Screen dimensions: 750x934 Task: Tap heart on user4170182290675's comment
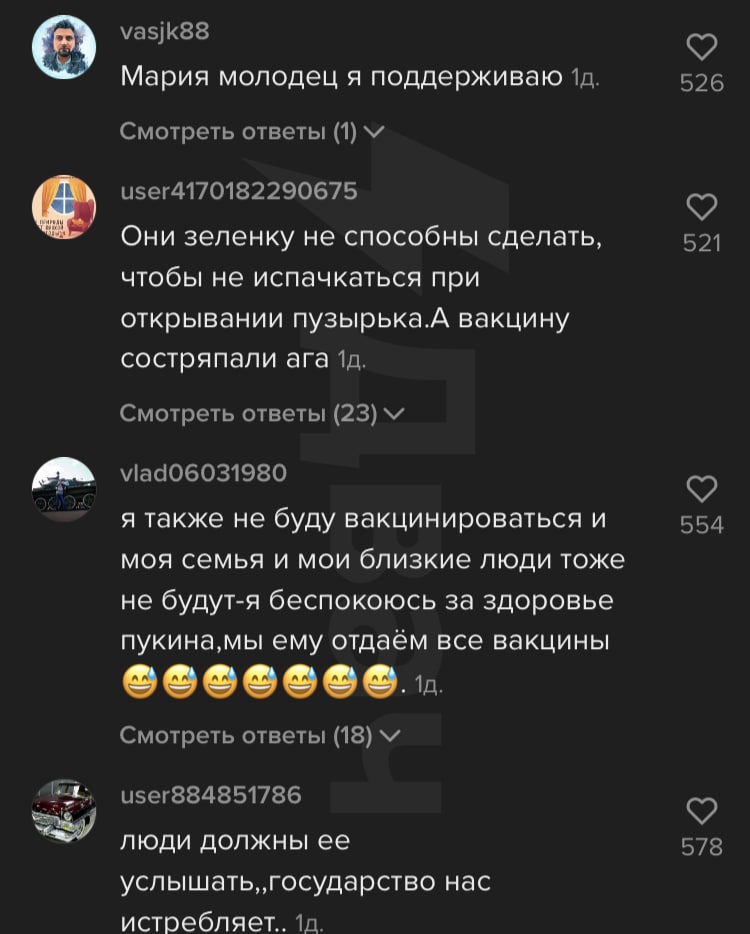pyautogui.click(x=702, y=207)
